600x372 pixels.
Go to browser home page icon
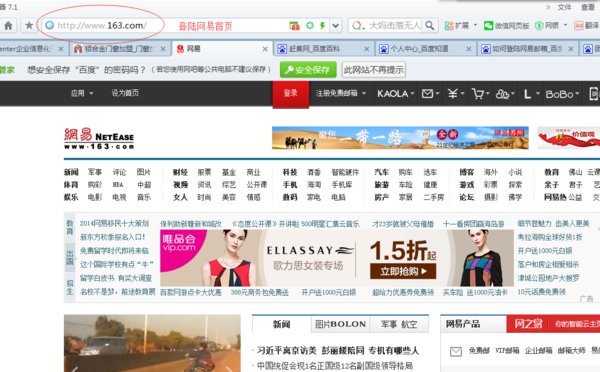8,26
